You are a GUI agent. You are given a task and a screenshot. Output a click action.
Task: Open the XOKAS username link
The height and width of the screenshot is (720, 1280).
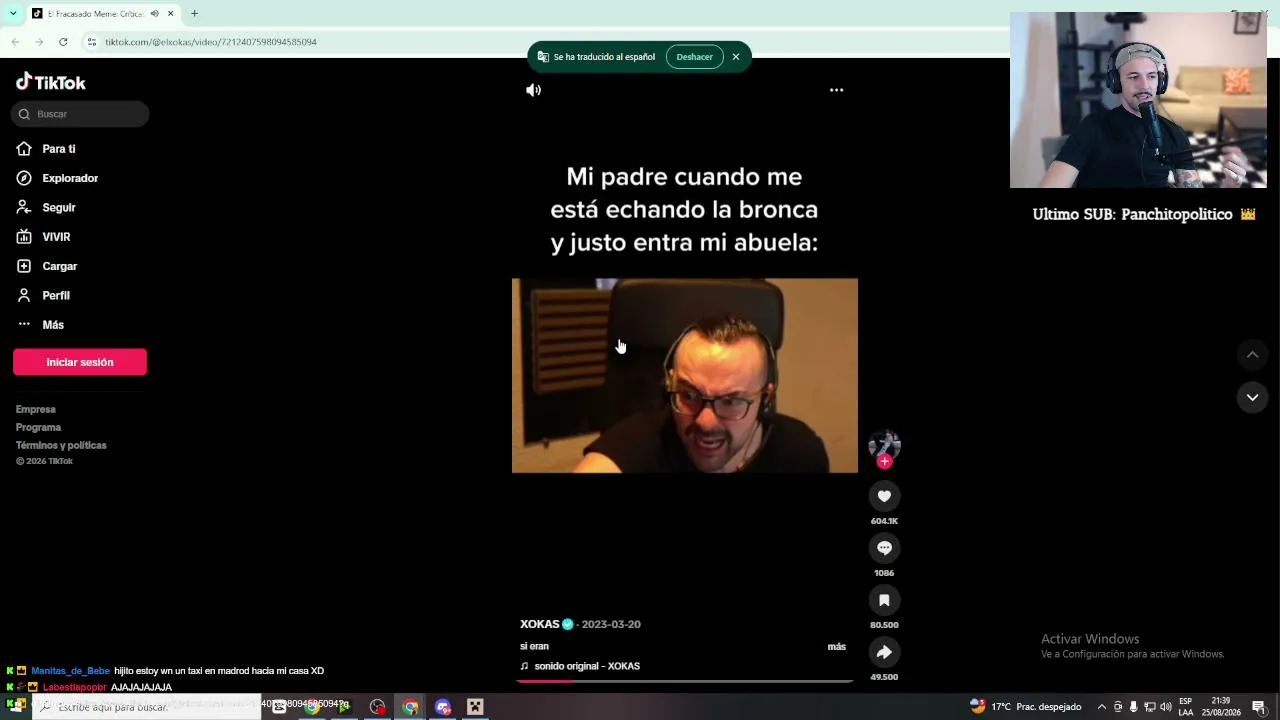pos(540,624)
